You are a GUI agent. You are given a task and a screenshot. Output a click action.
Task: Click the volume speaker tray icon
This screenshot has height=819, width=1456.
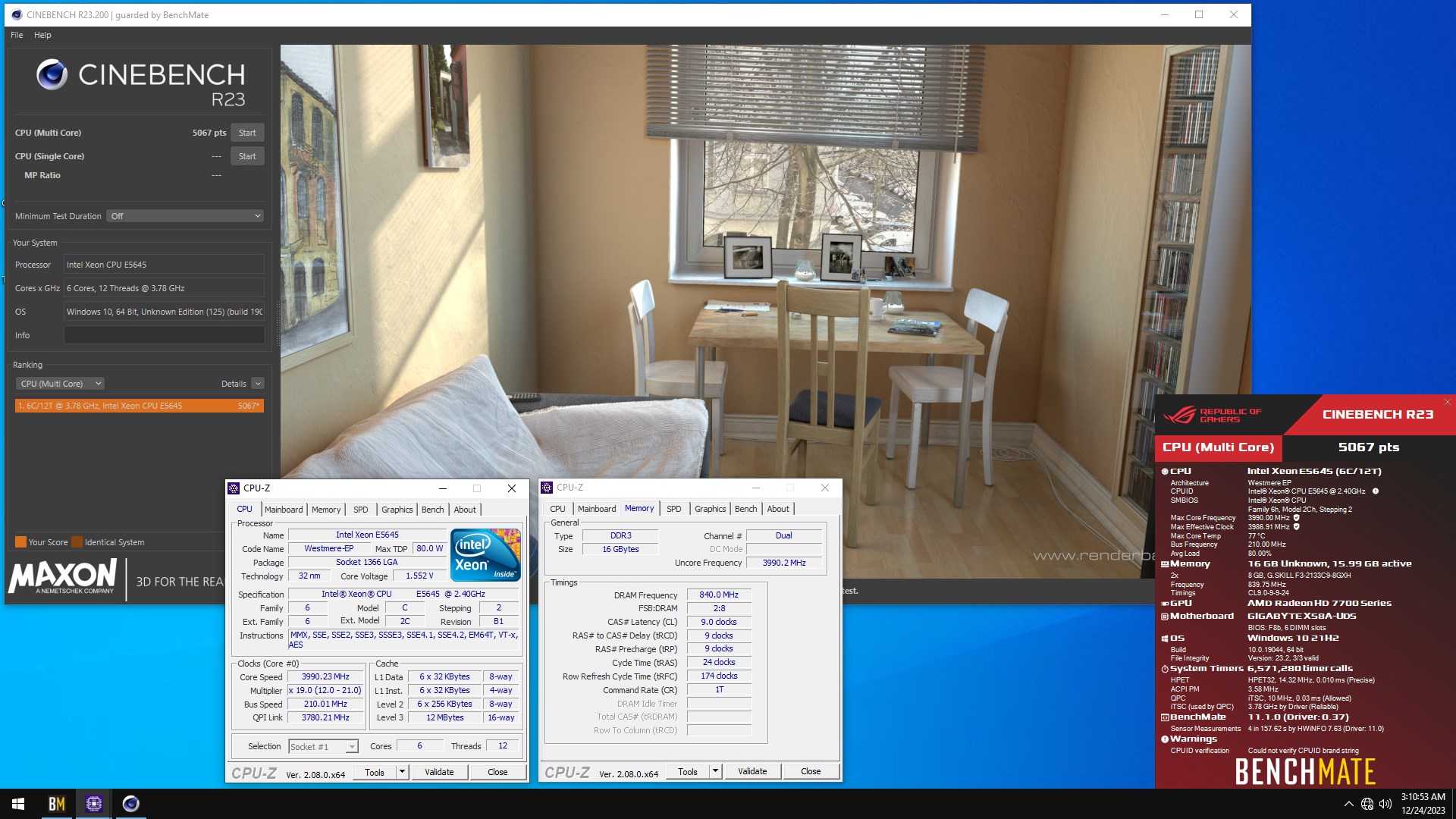(x=1385, y=804)
